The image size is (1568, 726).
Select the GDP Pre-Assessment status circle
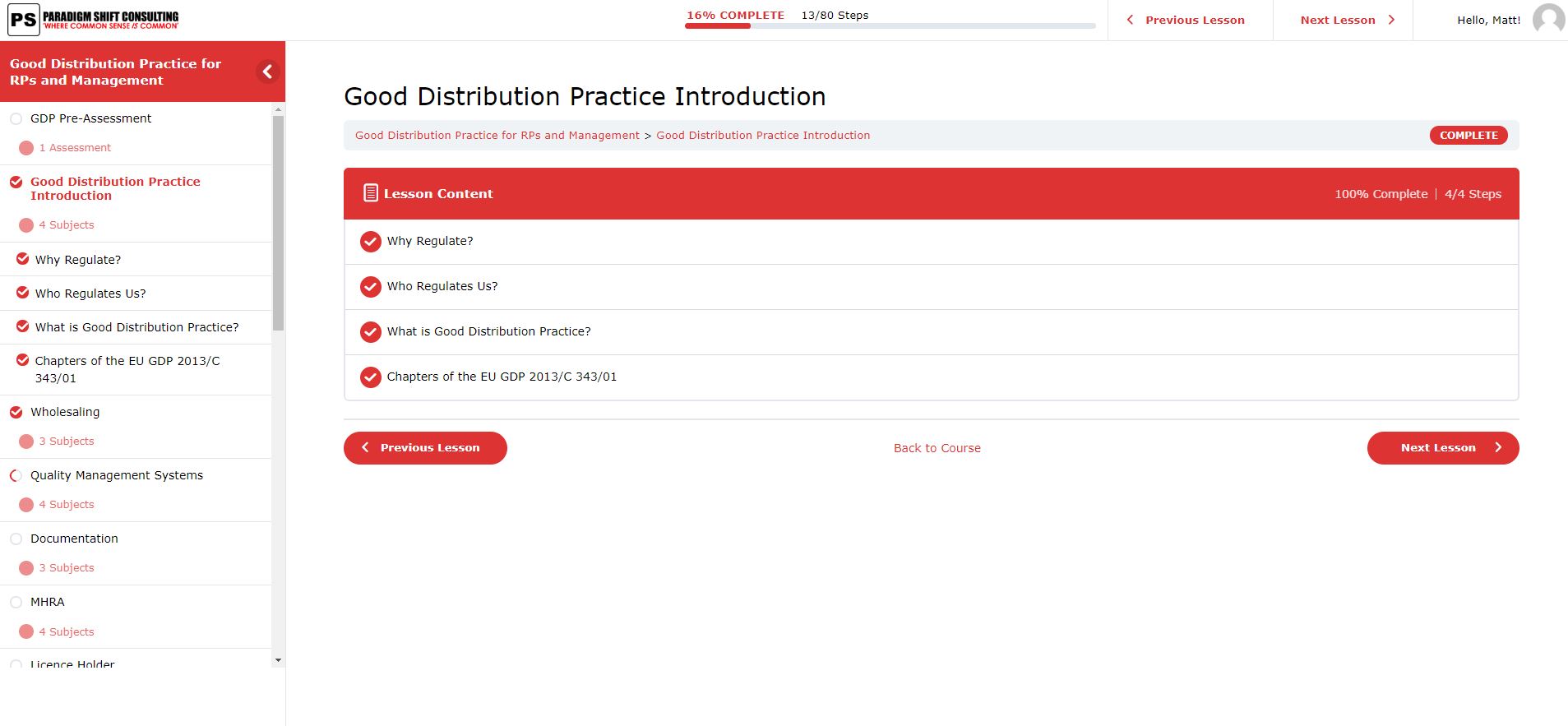click(x=16, y=118)
